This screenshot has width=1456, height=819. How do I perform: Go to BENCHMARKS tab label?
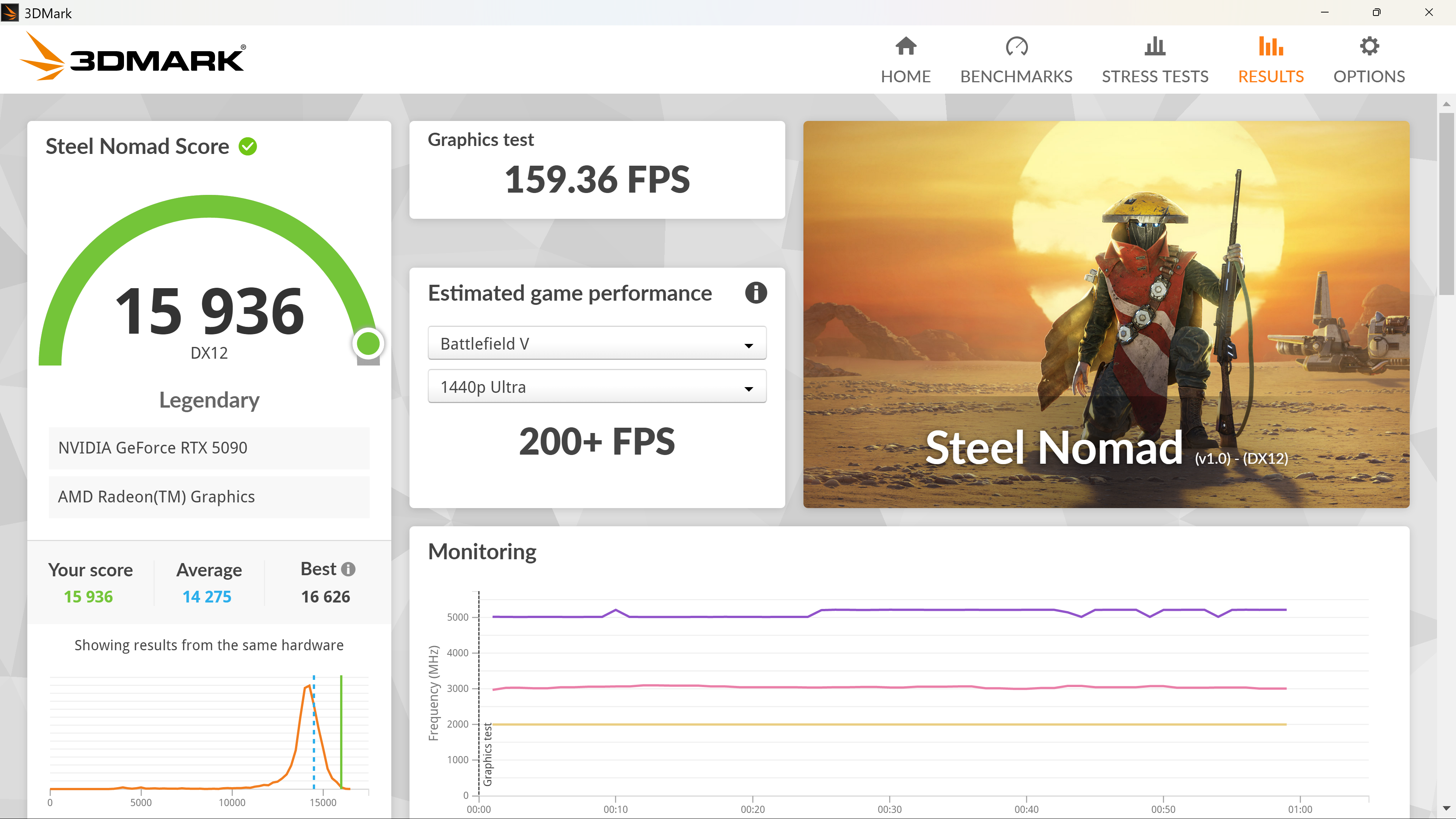coord(1016,76)
